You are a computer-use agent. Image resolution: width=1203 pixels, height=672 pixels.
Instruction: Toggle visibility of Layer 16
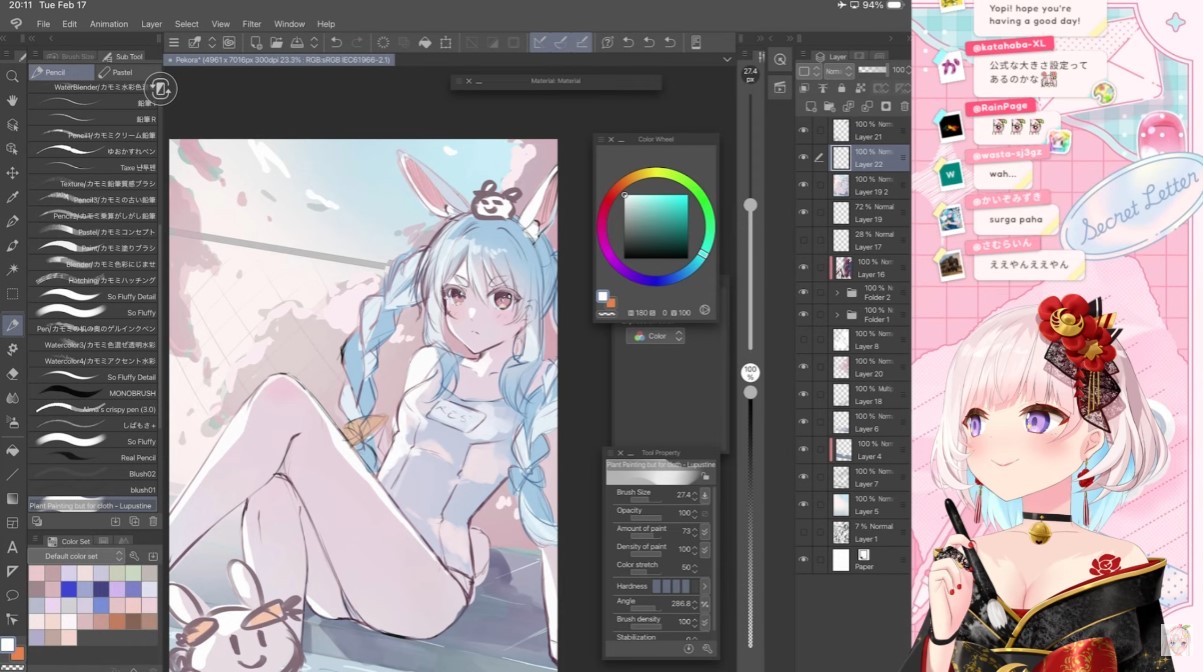point(803,268)
